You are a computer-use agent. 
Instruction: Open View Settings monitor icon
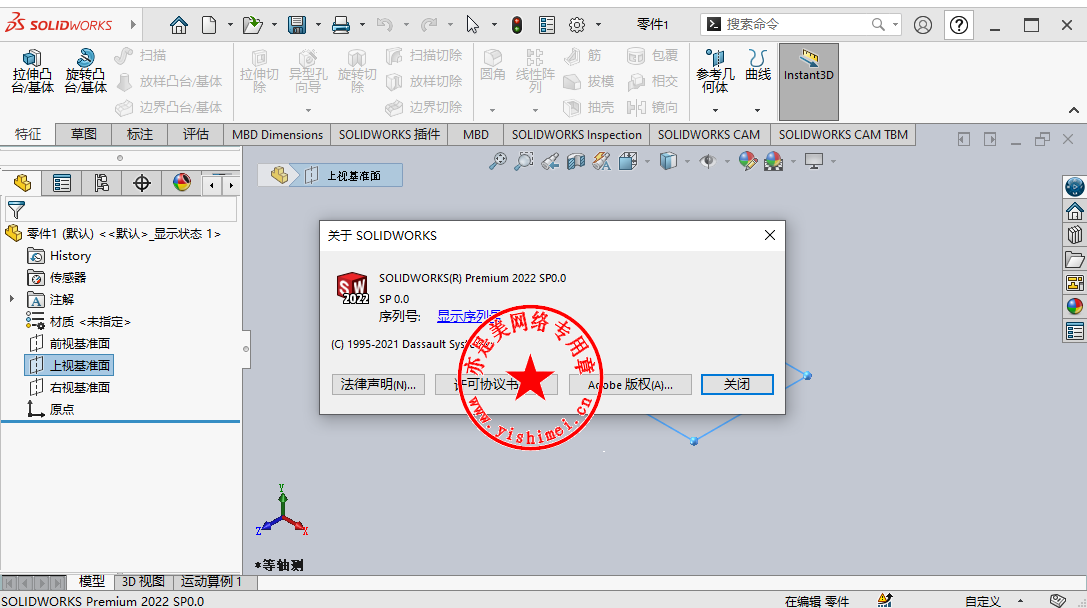tap(814, 162)
